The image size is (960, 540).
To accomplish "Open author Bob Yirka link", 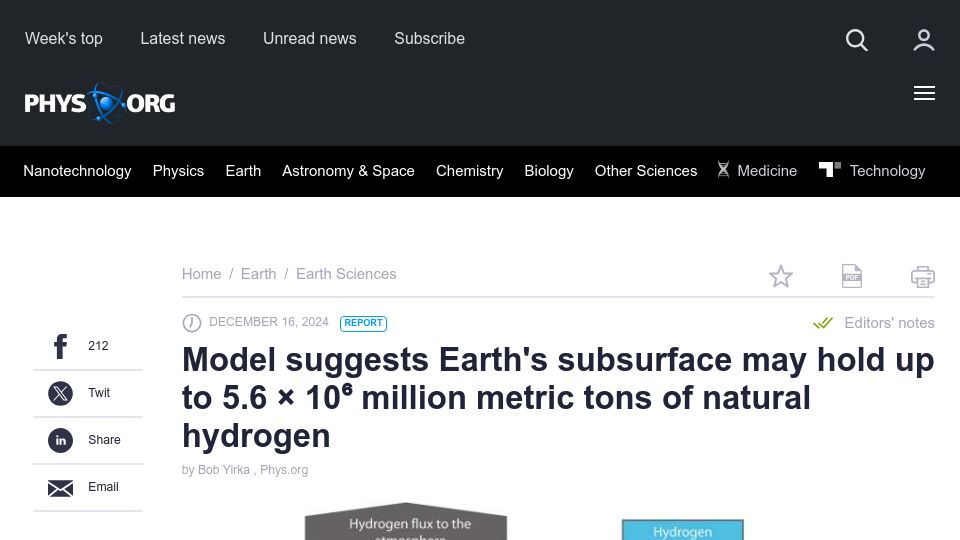I will point(223,470).
